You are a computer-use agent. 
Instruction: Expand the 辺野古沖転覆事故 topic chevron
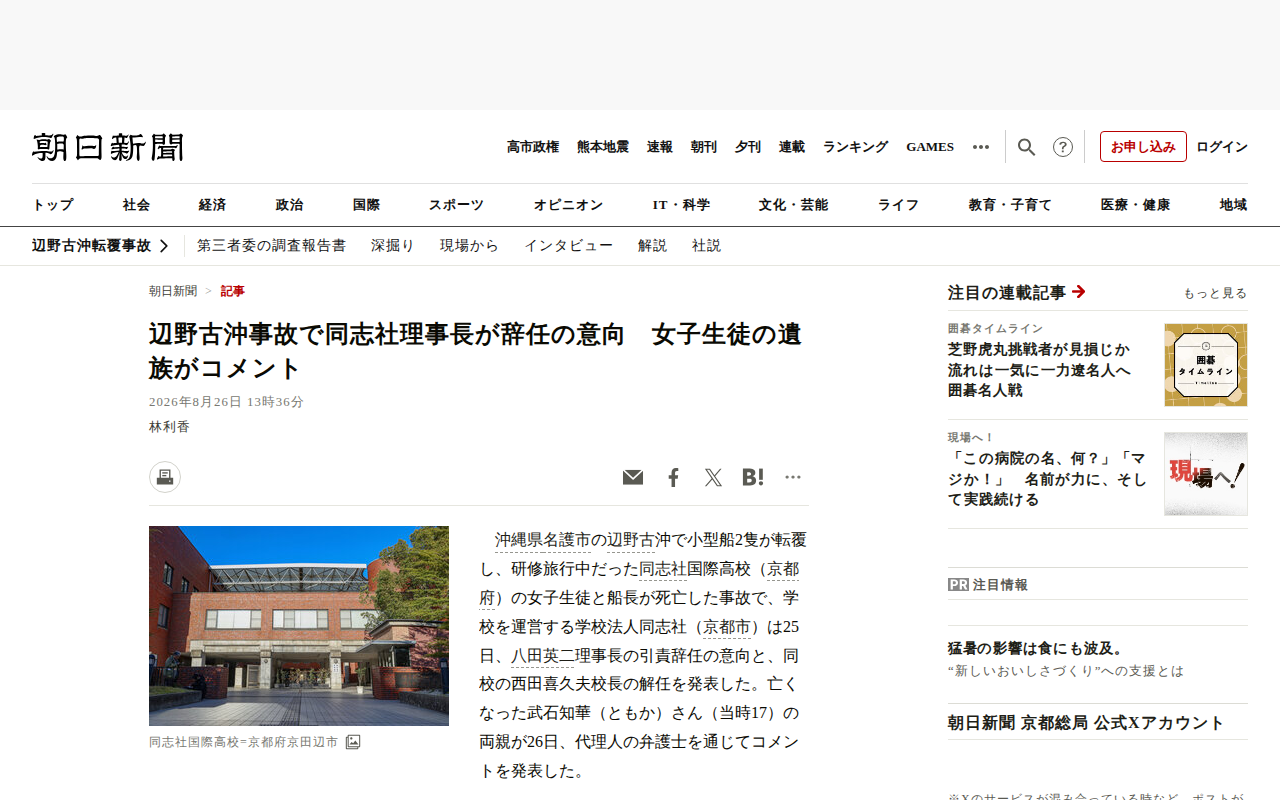(164, 246)
